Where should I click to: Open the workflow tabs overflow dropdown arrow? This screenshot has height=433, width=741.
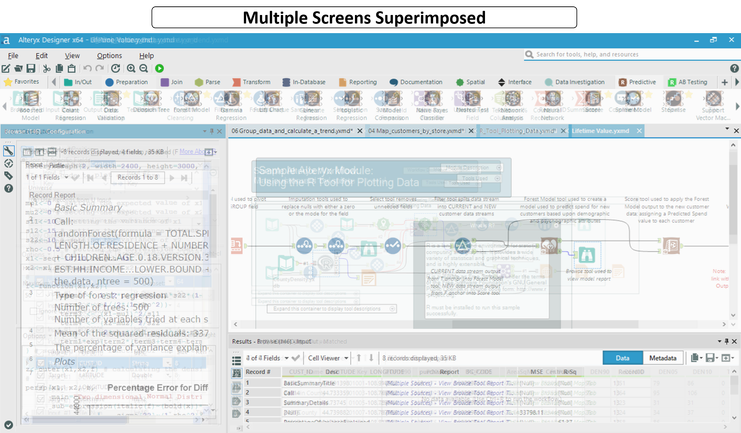[x=727, y=129]
